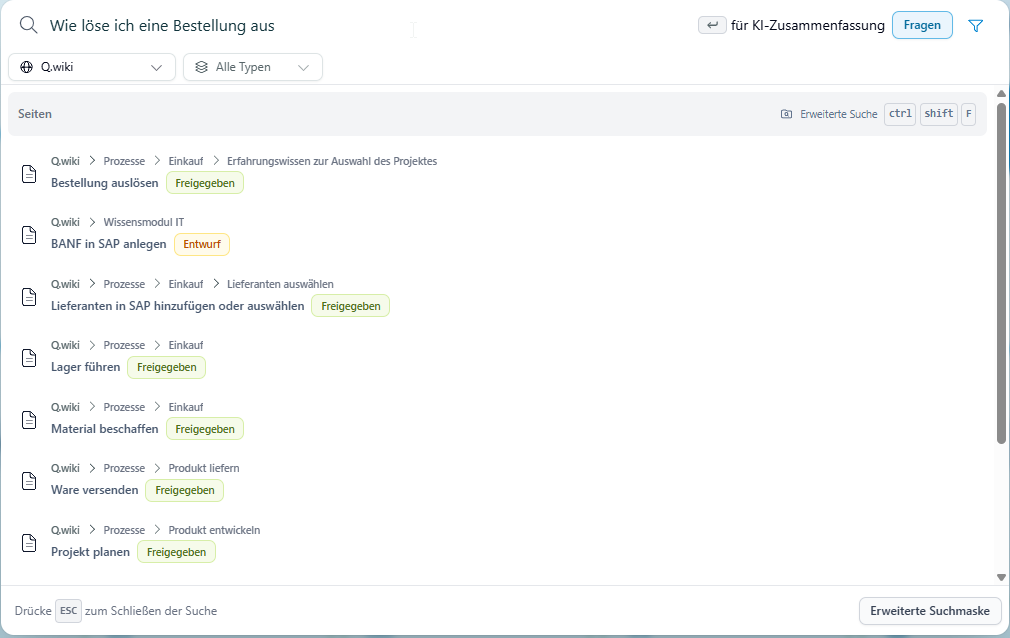The image size is (1010, 638).
Task: Open the Bestellung auslösen result
Action: click(x=104, y=183)
